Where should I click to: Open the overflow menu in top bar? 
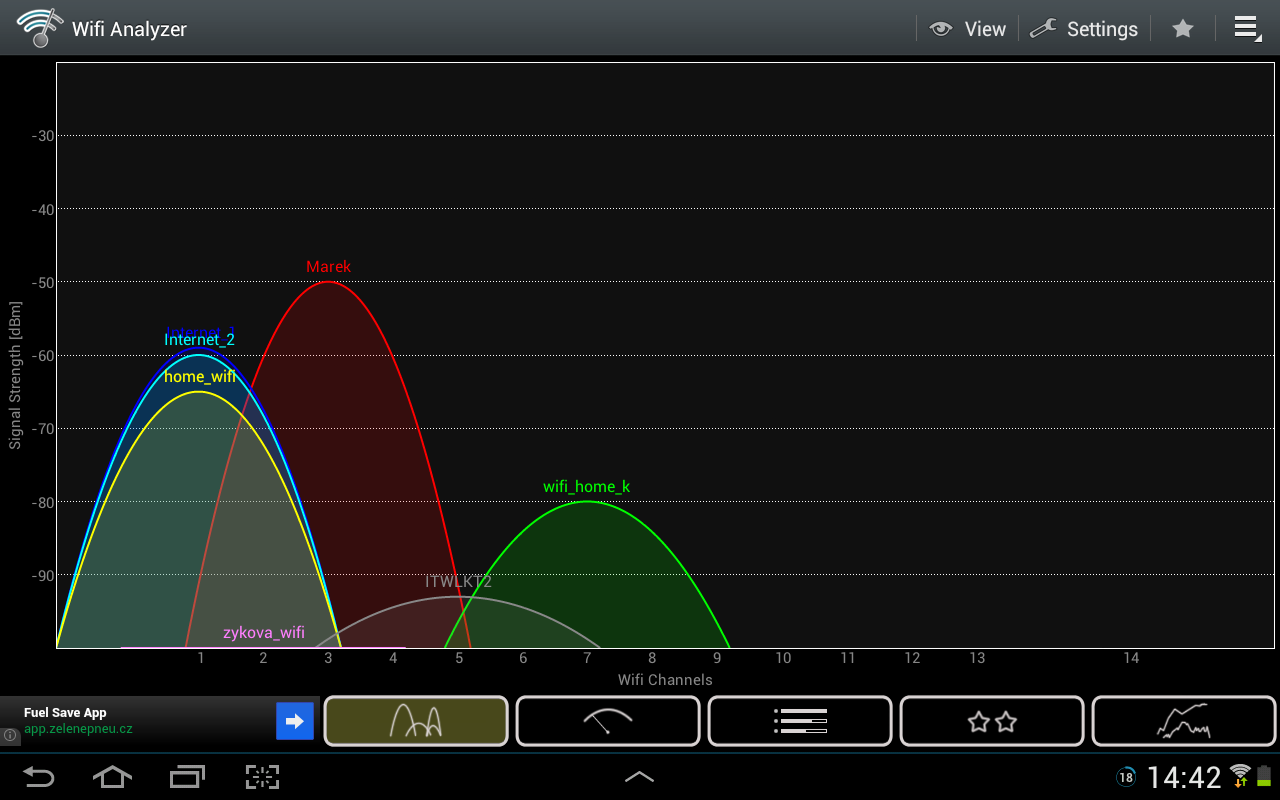click(x=1246, y=28)
